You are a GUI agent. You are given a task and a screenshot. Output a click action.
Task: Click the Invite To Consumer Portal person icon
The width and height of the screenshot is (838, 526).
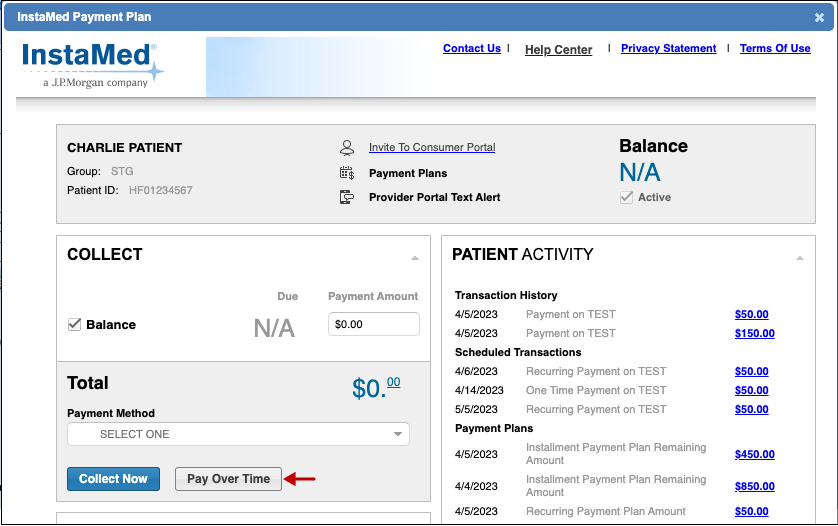pos(347,148)
